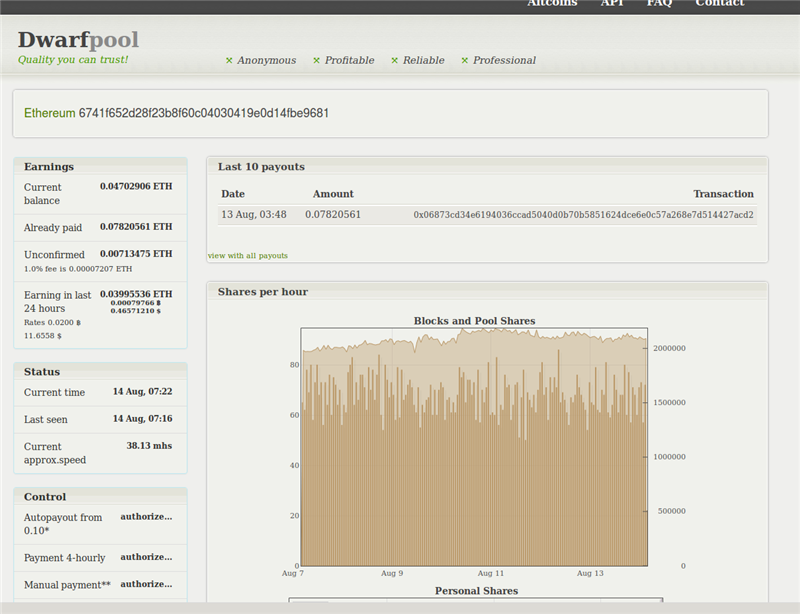Viewport: 800px width, 614px height.
Task: Click the Profitable feature label
Action: tap(349, 60)
